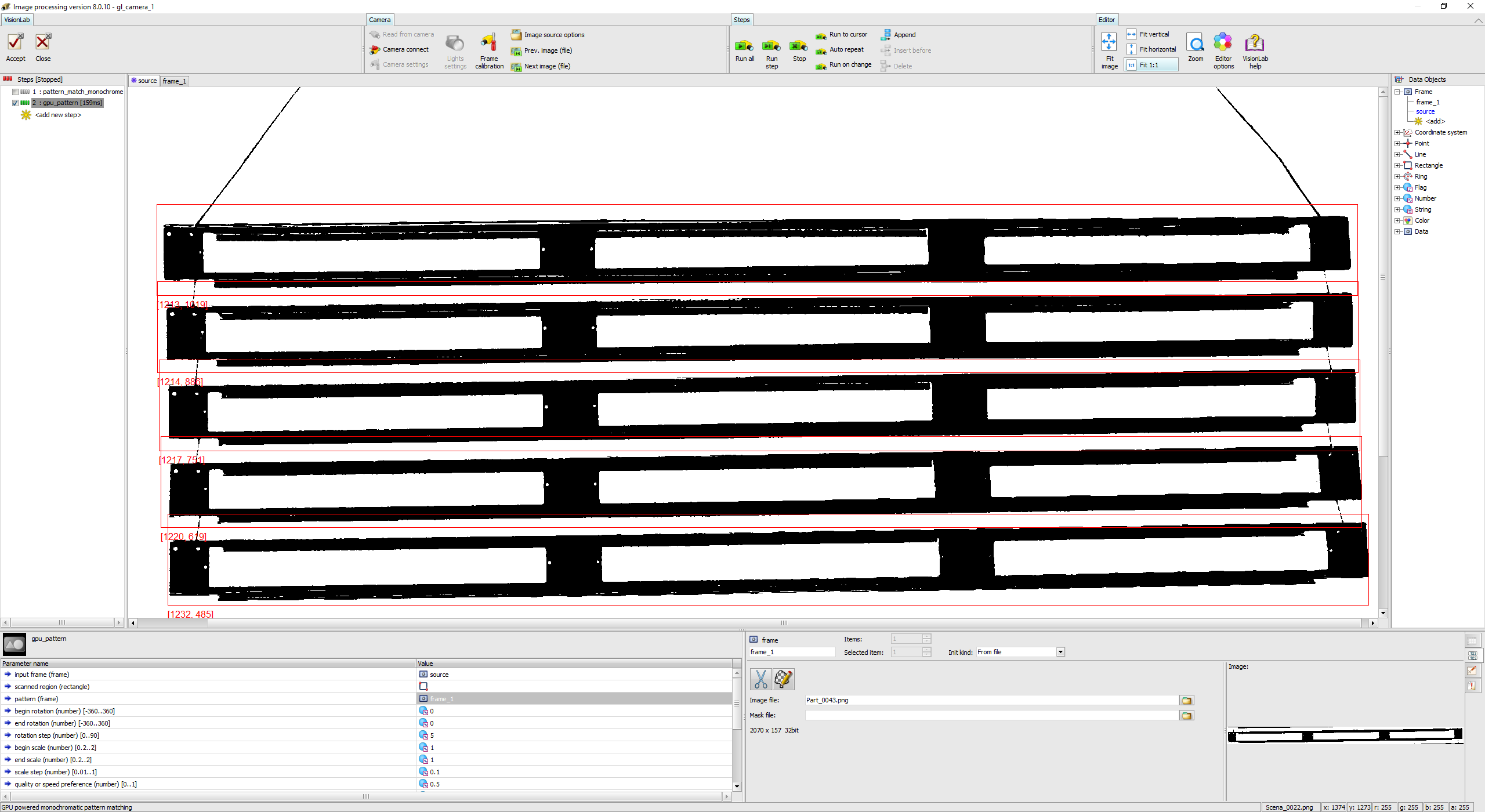Toggle checkbox for pattern_match_monochrome step
The height and width of the screenshot is (812, 1485).
coord(16,92)
